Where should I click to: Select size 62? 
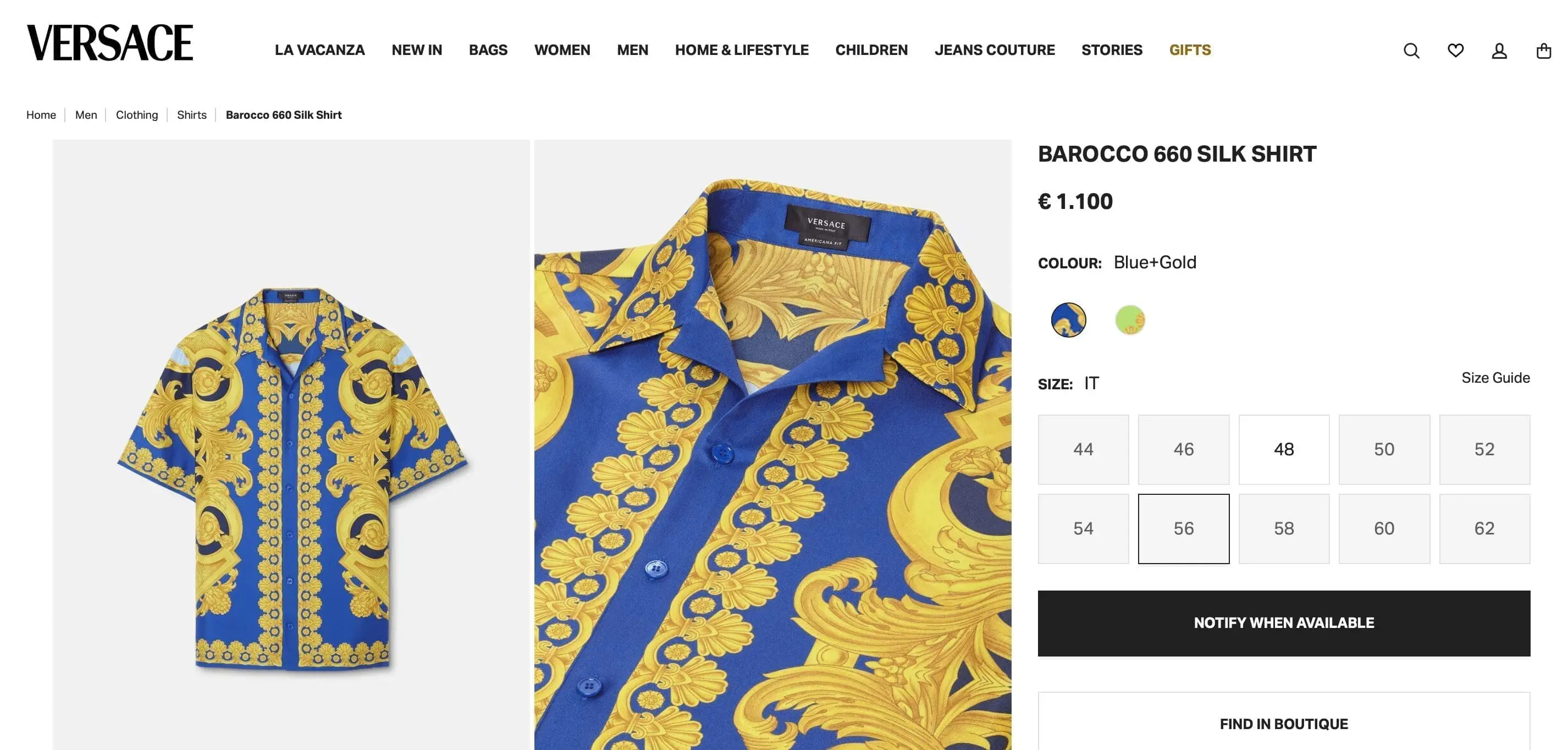tap(1484, 528)
